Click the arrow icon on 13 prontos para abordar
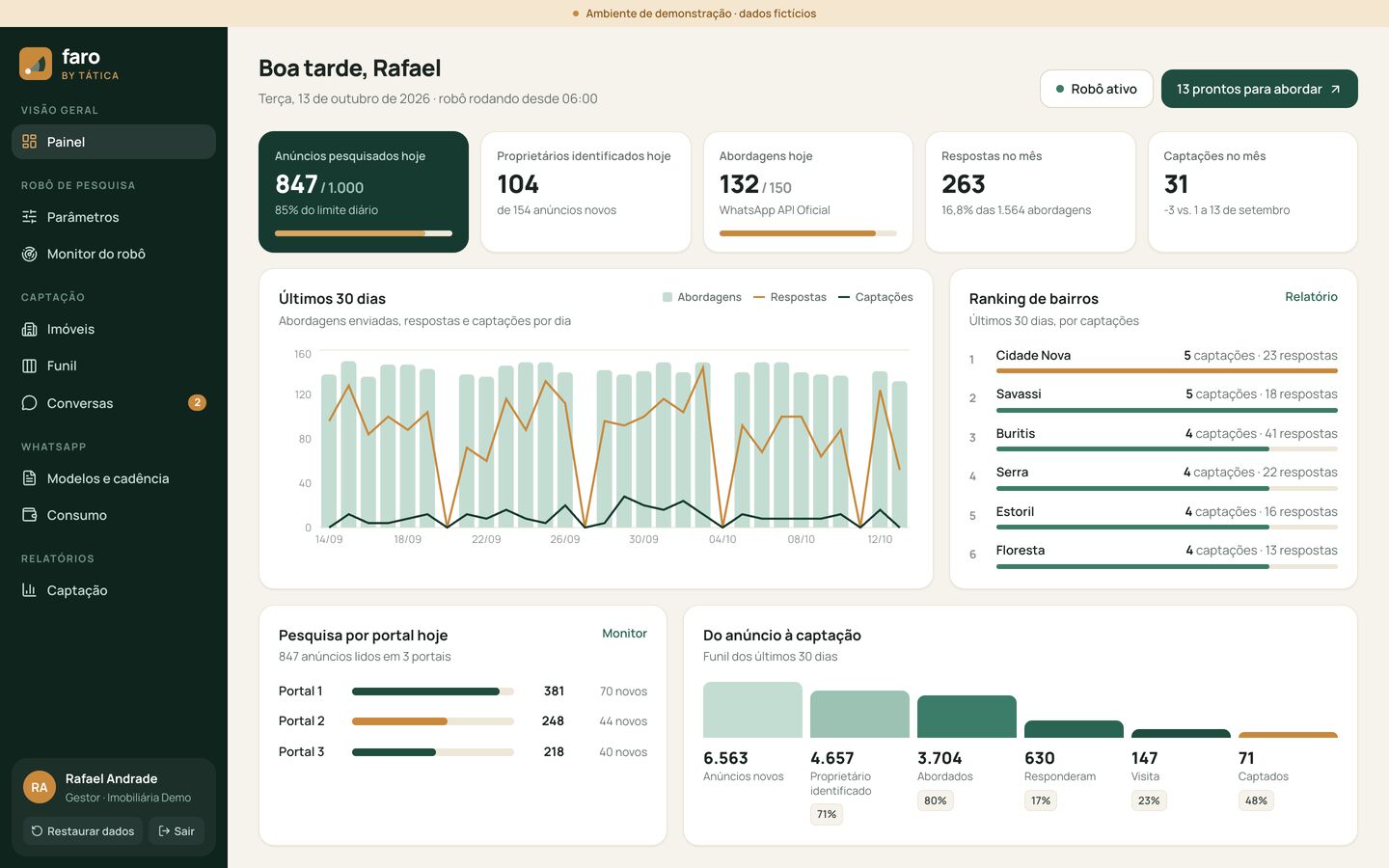The height and width of the screenshot is (868, 1389). 1336,89
